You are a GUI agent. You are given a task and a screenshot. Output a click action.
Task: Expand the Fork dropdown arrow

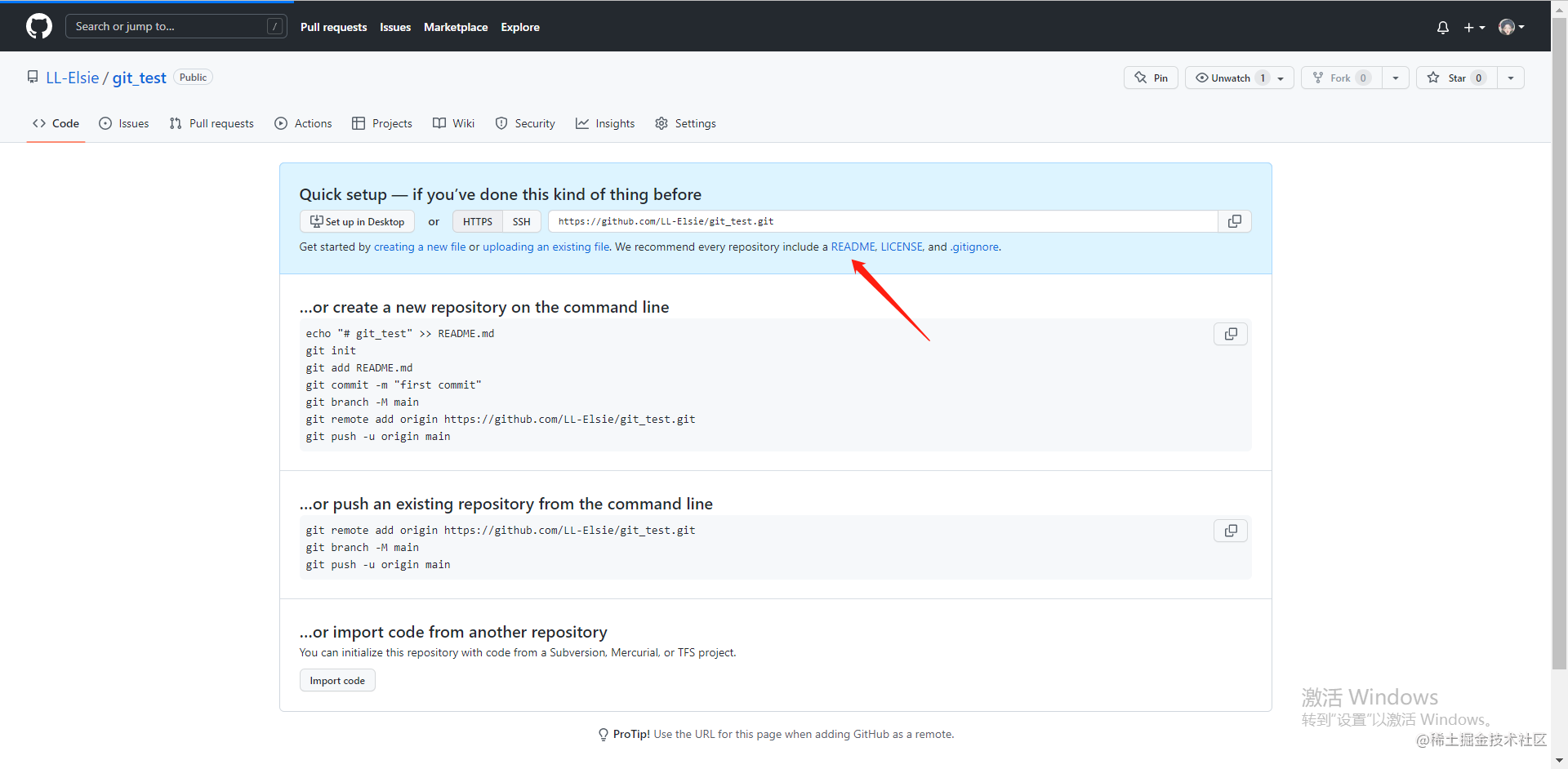click(x=1395, y=78)
